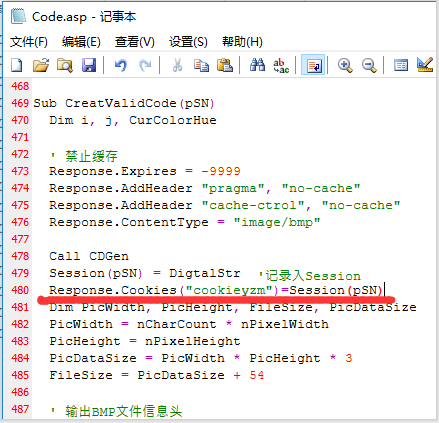Click the Redo arrow icon

(x=145, y=65)
